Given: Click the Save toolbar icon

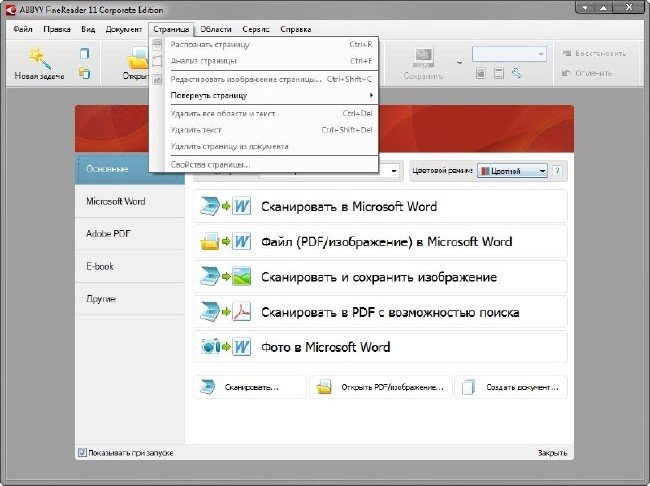Looking at the screenshot, I should tap(423, 57).
